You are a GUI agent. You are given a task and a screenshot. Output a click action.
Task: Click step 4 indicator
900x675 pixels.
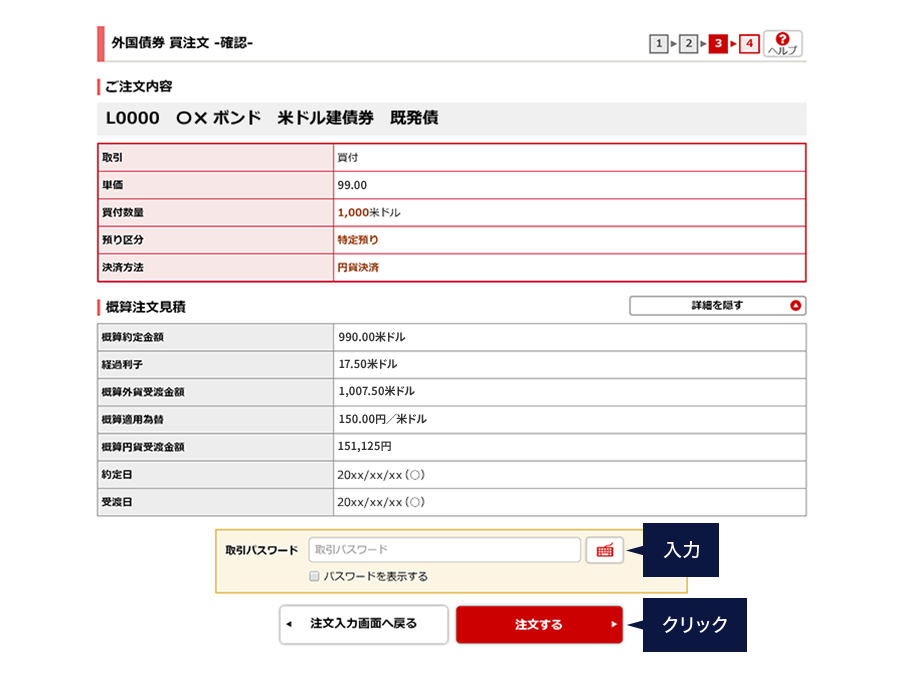(x=749, y=44)
